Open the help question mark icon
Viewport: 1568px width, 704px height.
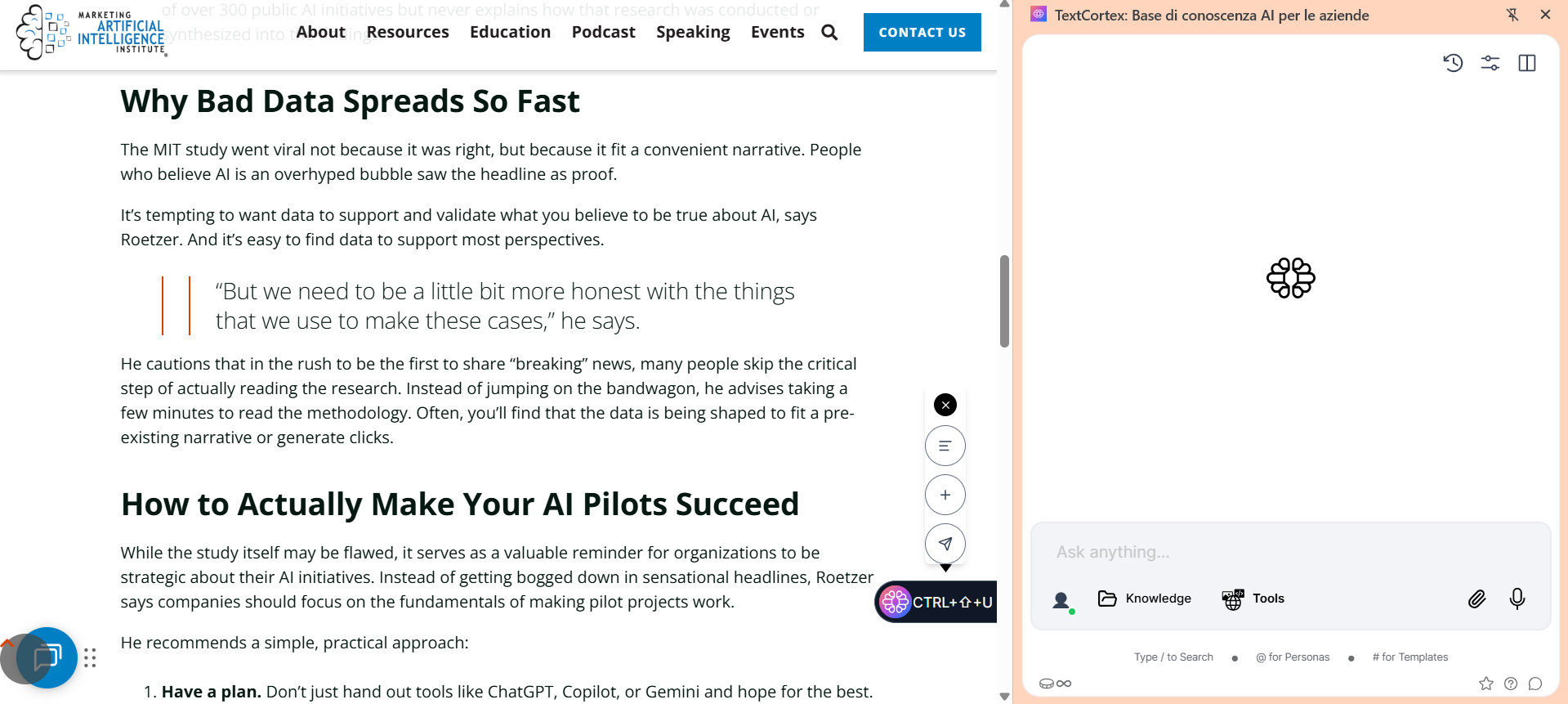tap(1511, 684)
